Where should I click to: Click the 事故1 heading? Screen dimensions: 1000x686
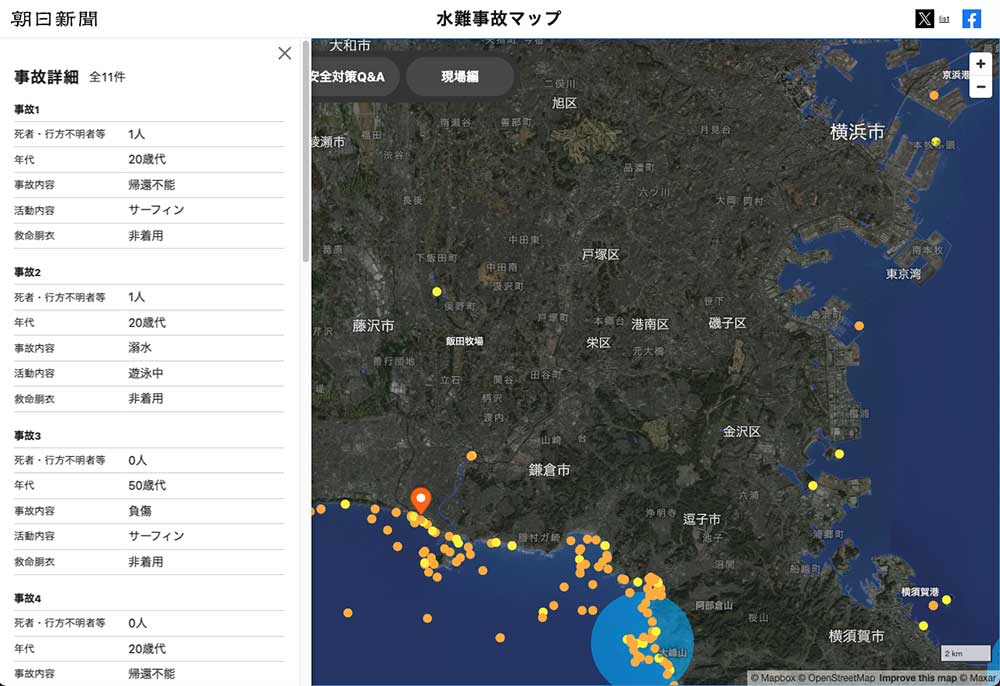coord(27,110)
